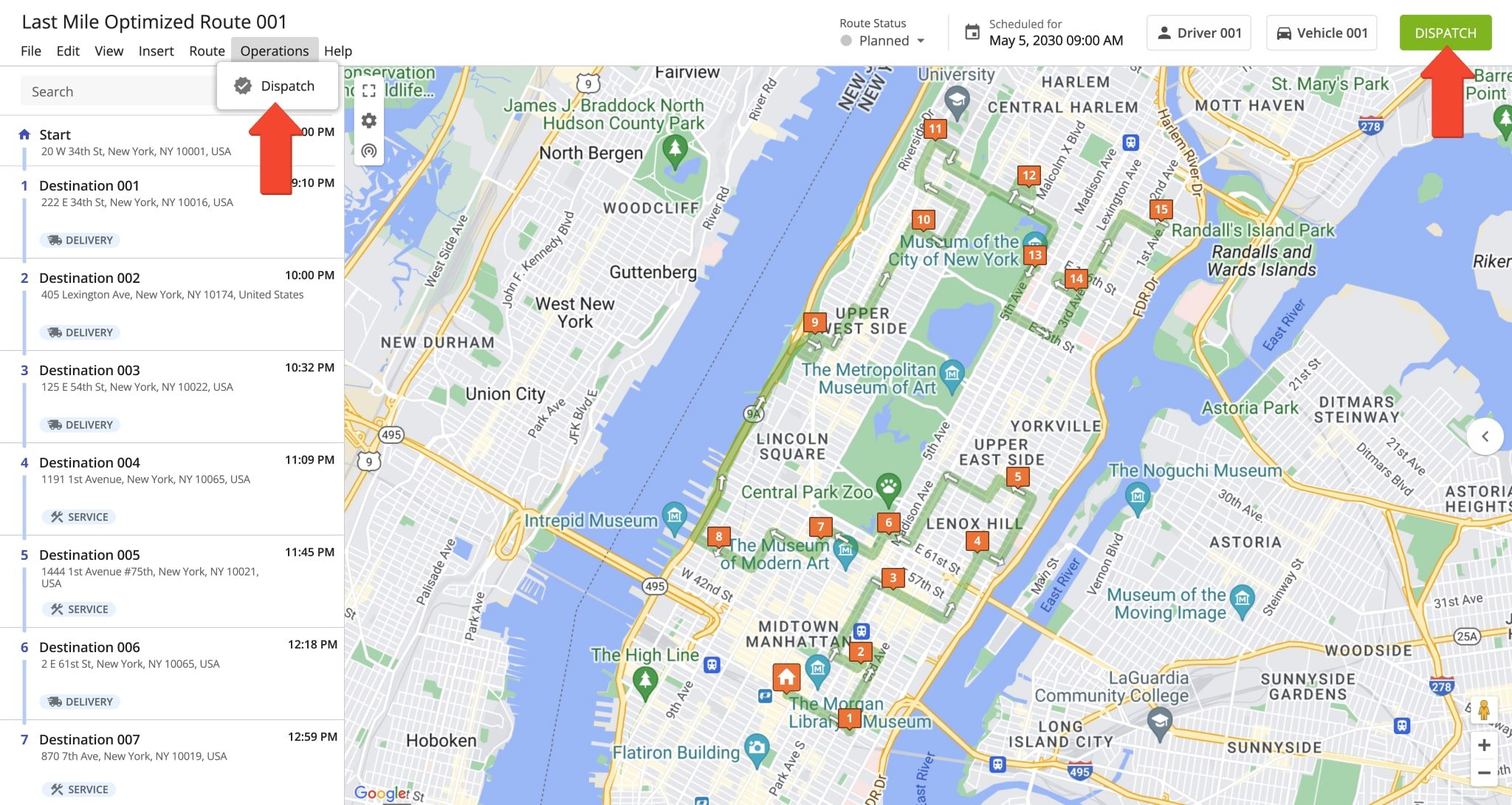Image resolution: width=1512 pixels, height=805 pixels.
Task: Open the Operations menu
Action: (273, 49)
